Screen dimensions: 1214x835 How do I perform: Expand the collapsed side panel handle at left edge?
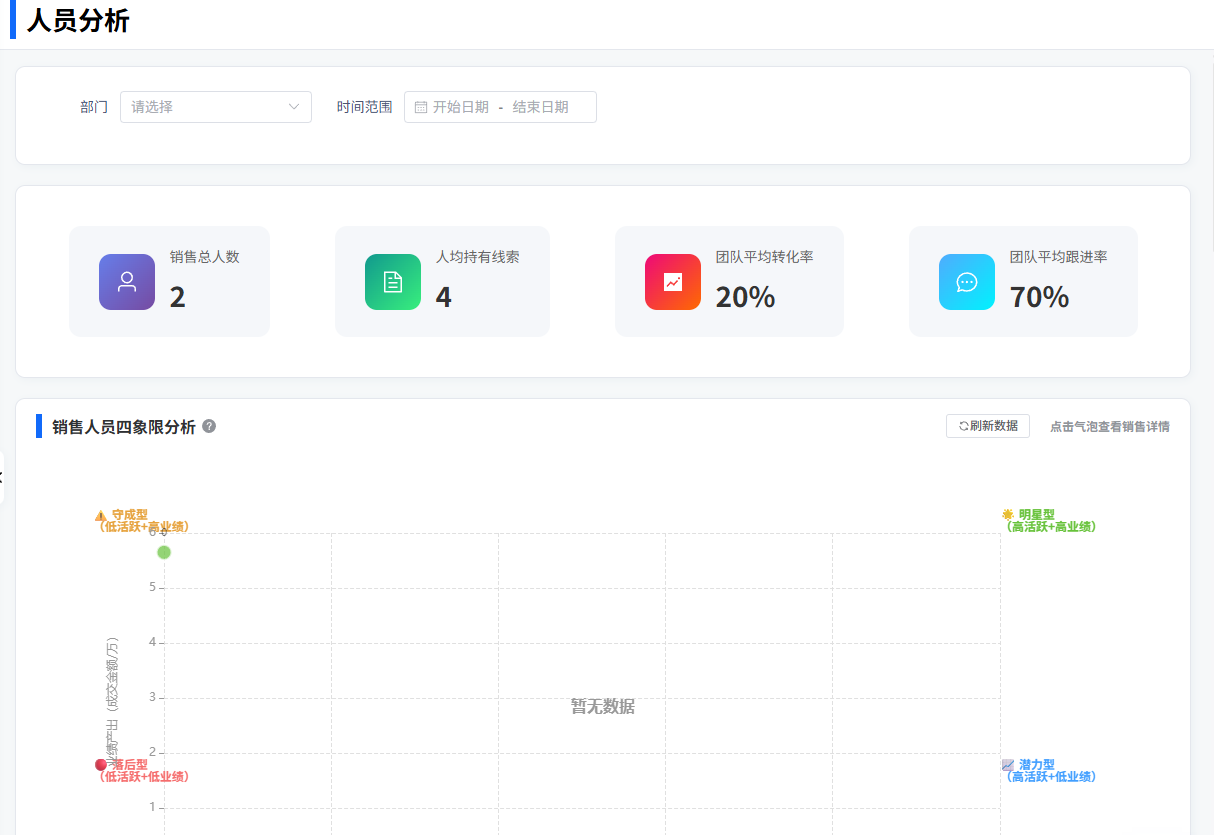(x=2, y=477)
